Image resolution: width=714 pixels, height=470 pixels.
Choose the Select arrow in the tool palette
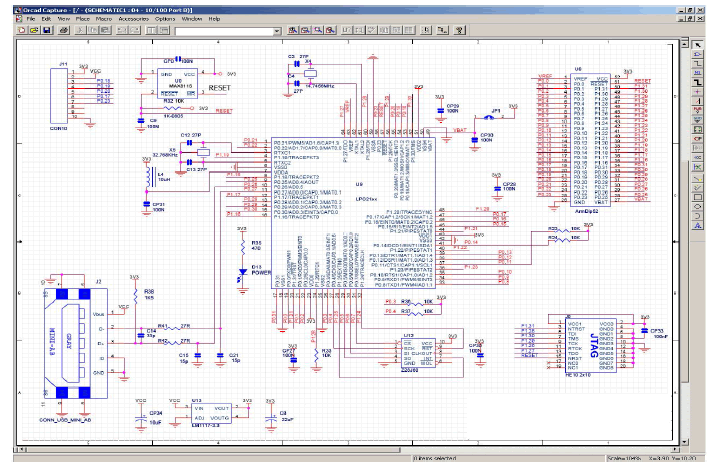pyautogui.click(x=698, y=45)
